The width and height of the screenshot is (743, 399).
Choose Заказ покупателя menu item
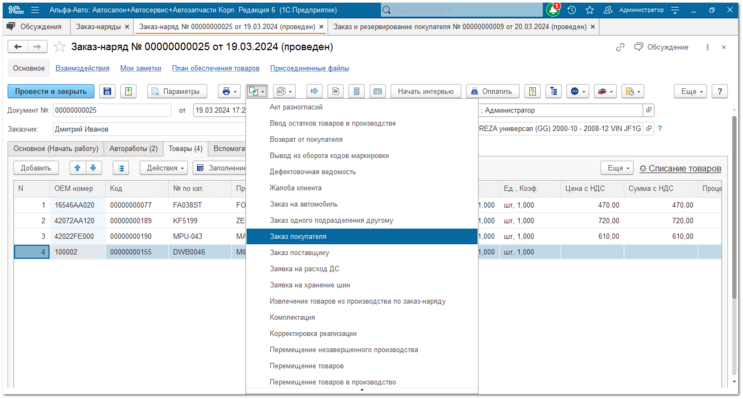click(362, 236)
